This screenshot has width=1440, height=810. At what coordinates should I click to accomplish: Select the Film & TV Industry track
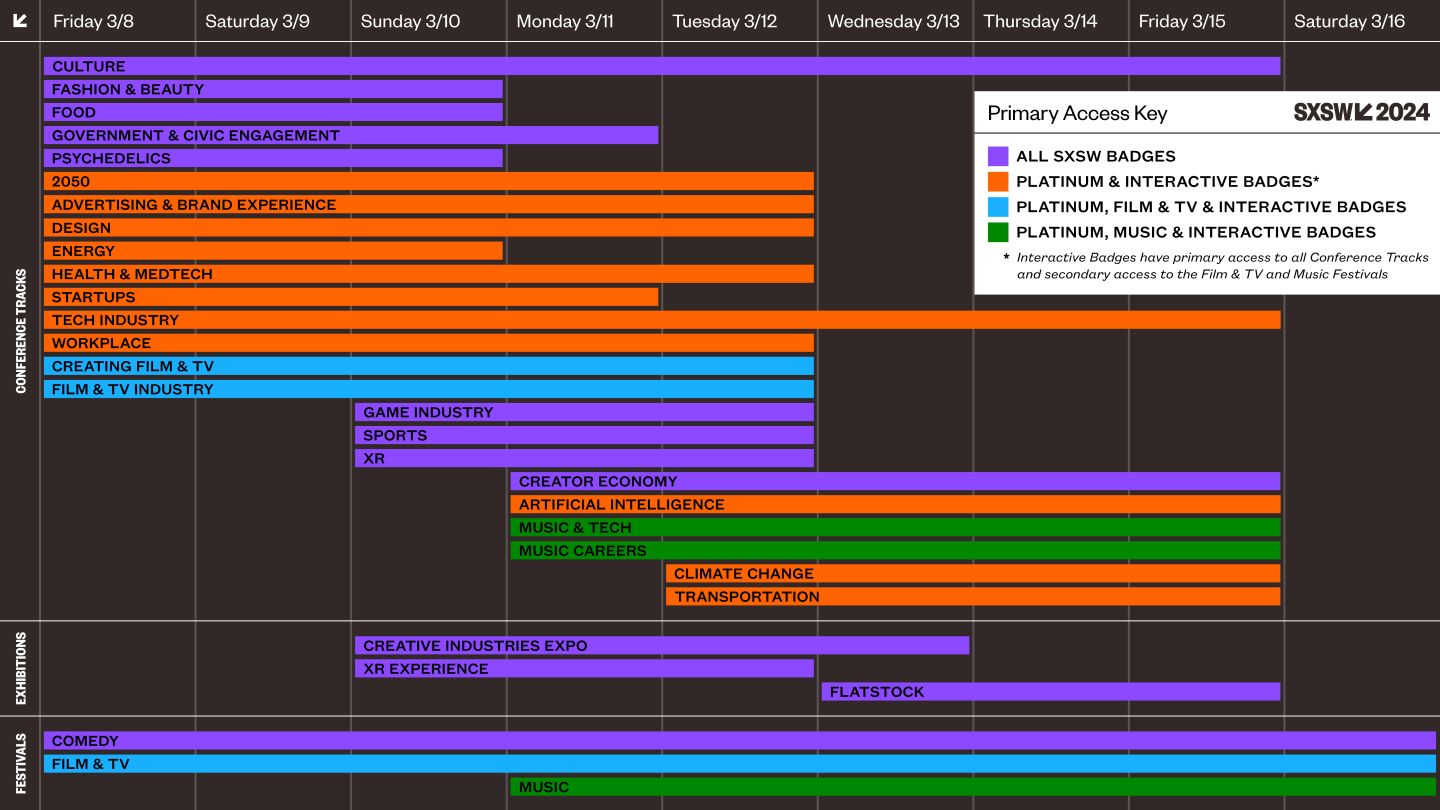point(429,389)
